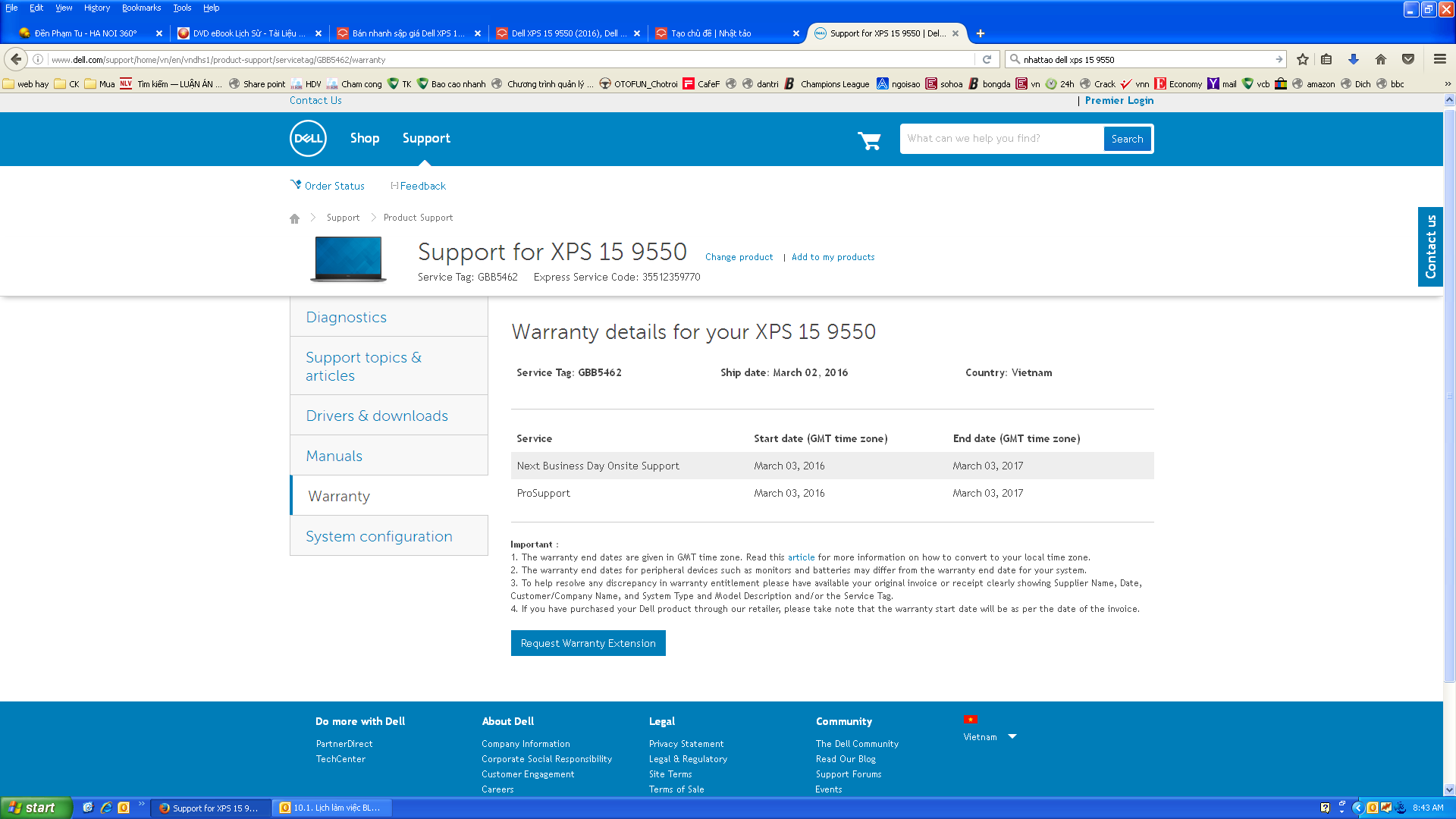Click the Internet Explorer quick launch icon
Screen dimensions: 1456x819
106,808
